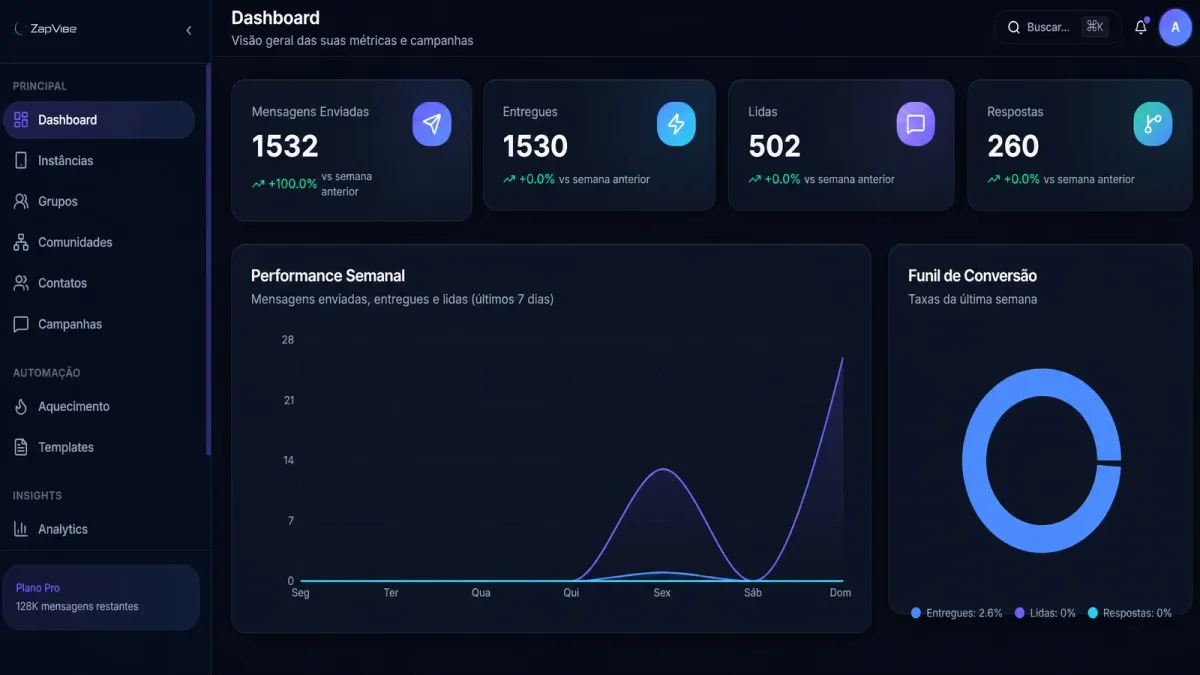Click the +100.0% trend indicator
This screenshot has height=675, width=1200.
point(285,184)
